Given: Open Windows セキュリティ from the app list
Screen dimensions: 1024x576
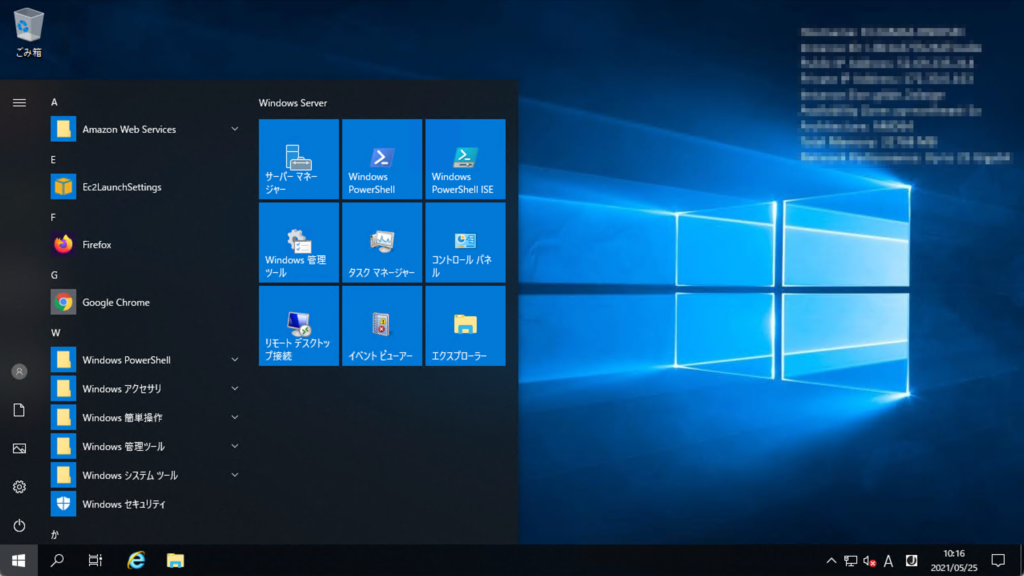Looking at the screenshot, I should [x=146, y=504].
